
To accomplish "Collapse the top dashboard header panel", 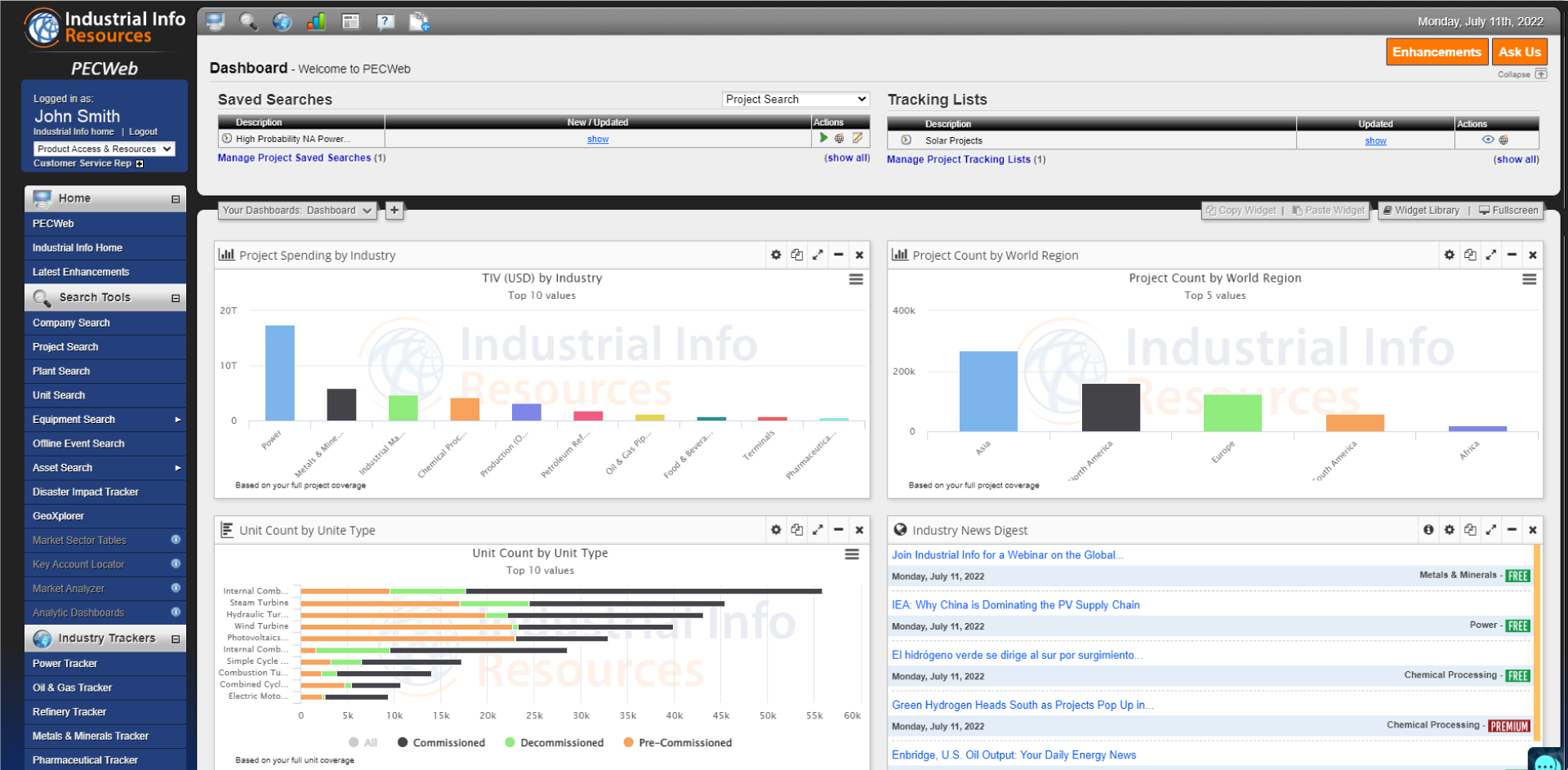I will pos(1522,74).
